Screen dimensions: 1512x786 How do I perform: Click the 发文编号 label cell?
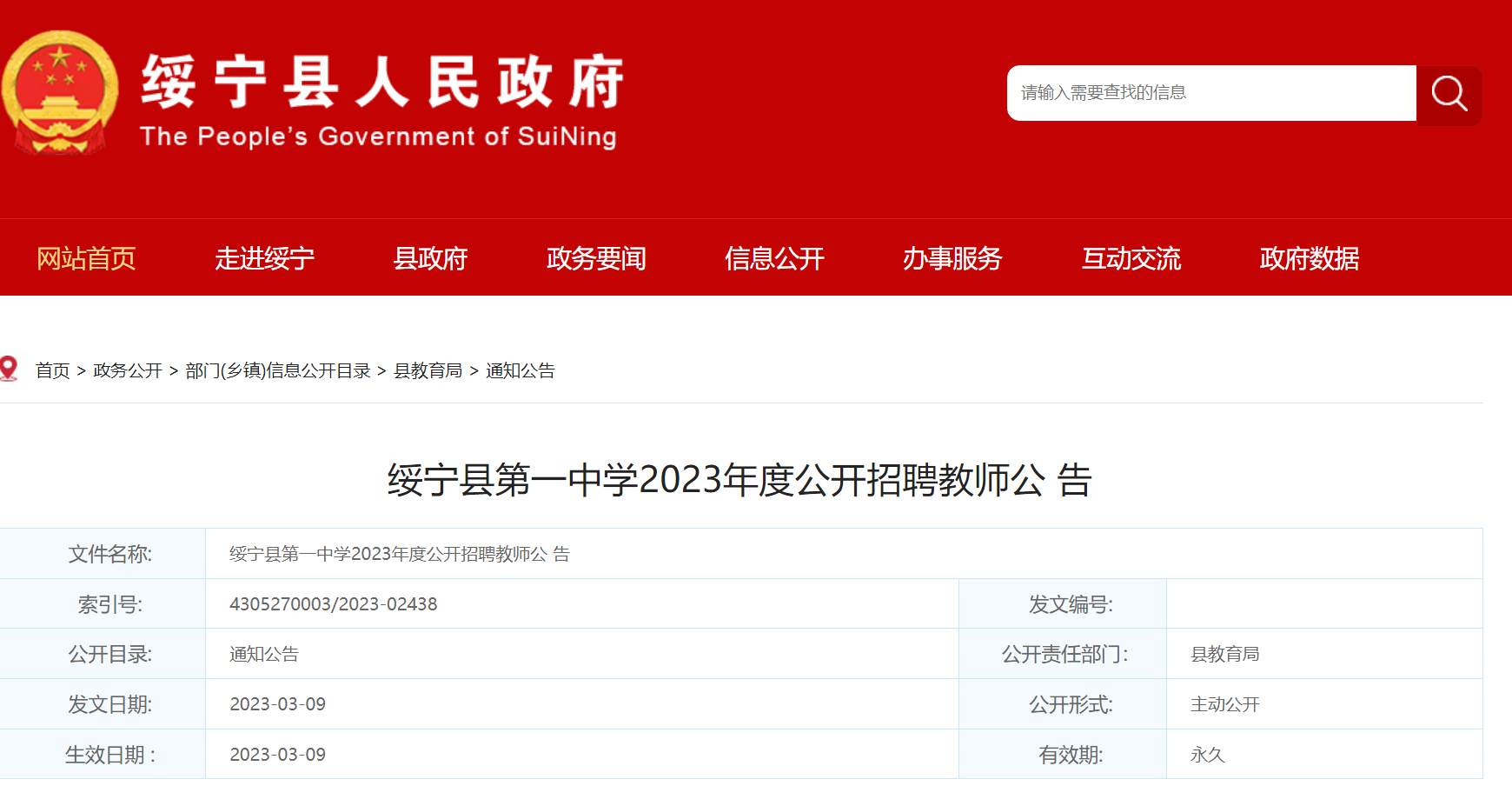1063,604
